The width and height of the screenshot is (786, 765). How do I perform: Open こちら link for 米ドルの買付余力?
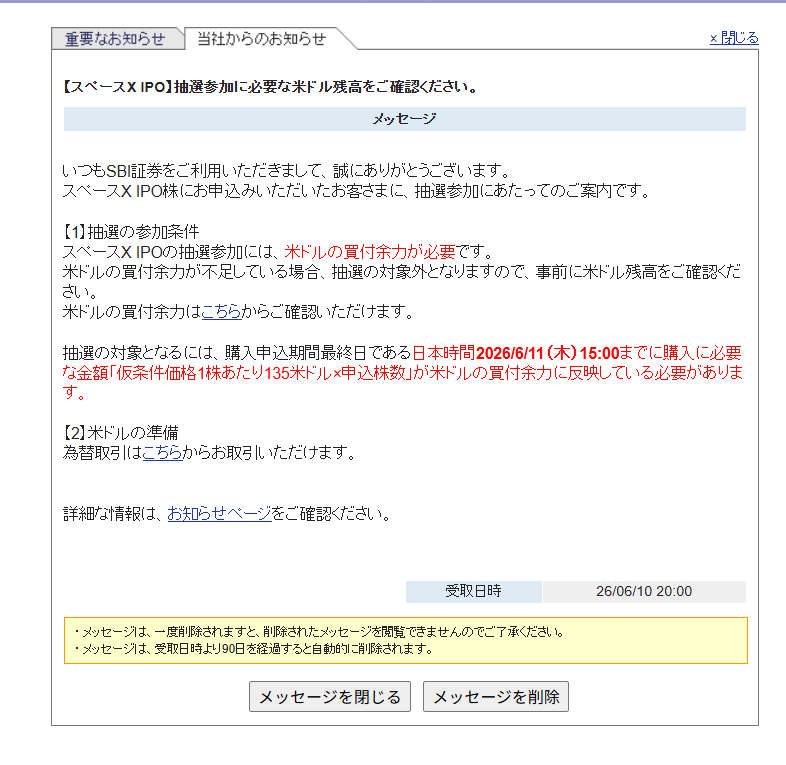222,311
